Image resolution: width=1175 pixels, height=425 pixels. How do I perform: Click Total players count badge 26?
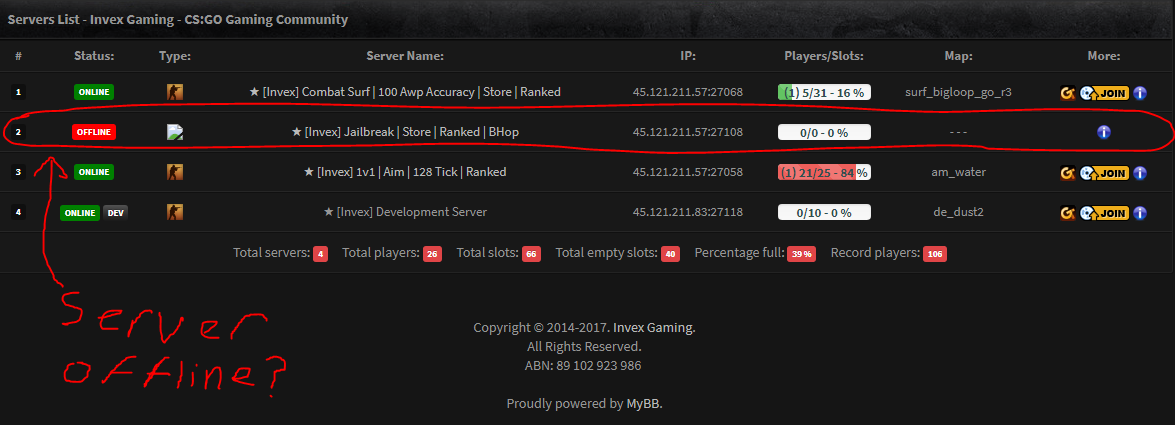point(432,254)
